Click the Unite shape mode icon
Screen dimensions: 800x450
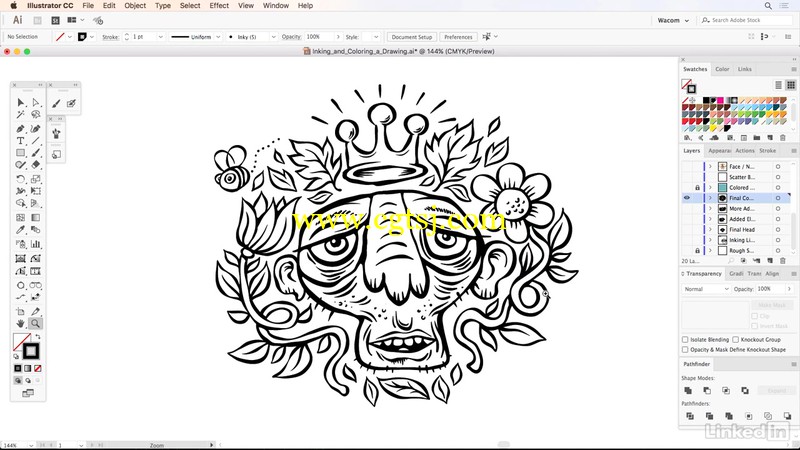click(x=688, y=390)
